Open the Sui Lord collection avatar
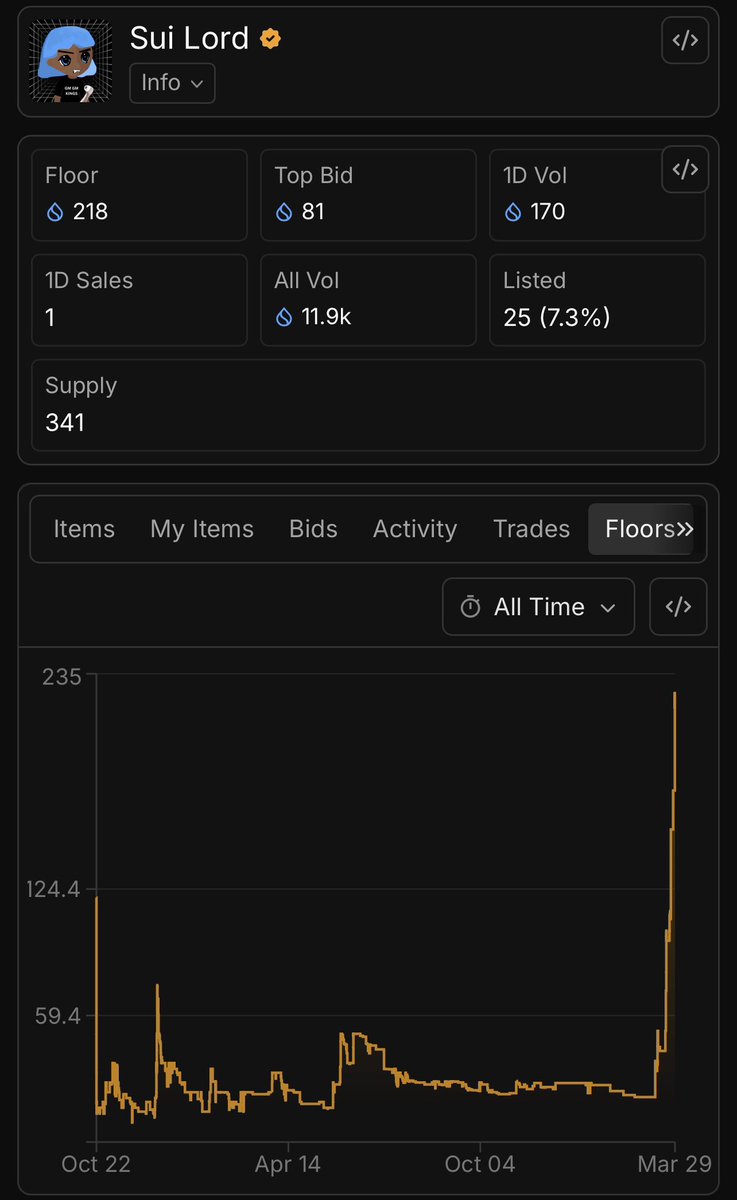Viewport: 737px width, 1200px height. coord(70,62)
